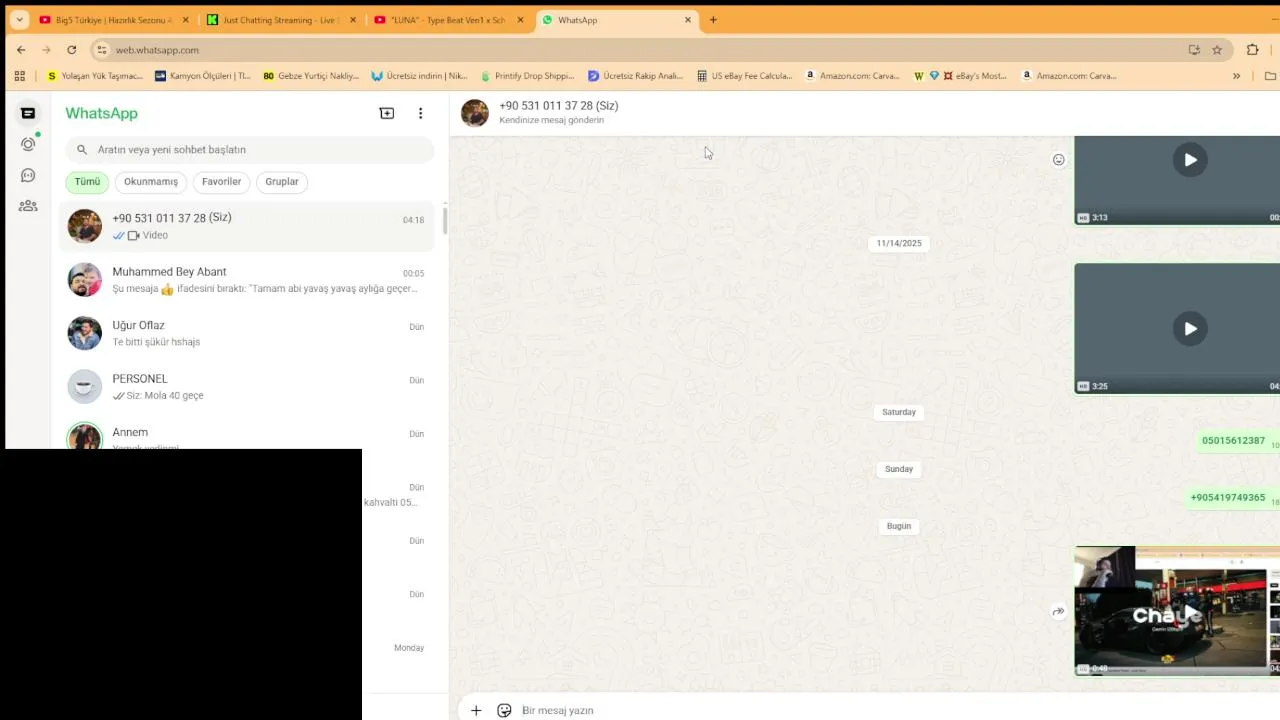Viewport: 1280px width, 720px height.
Task: Open the Channels sidebar icon
Action: point(28,175)
